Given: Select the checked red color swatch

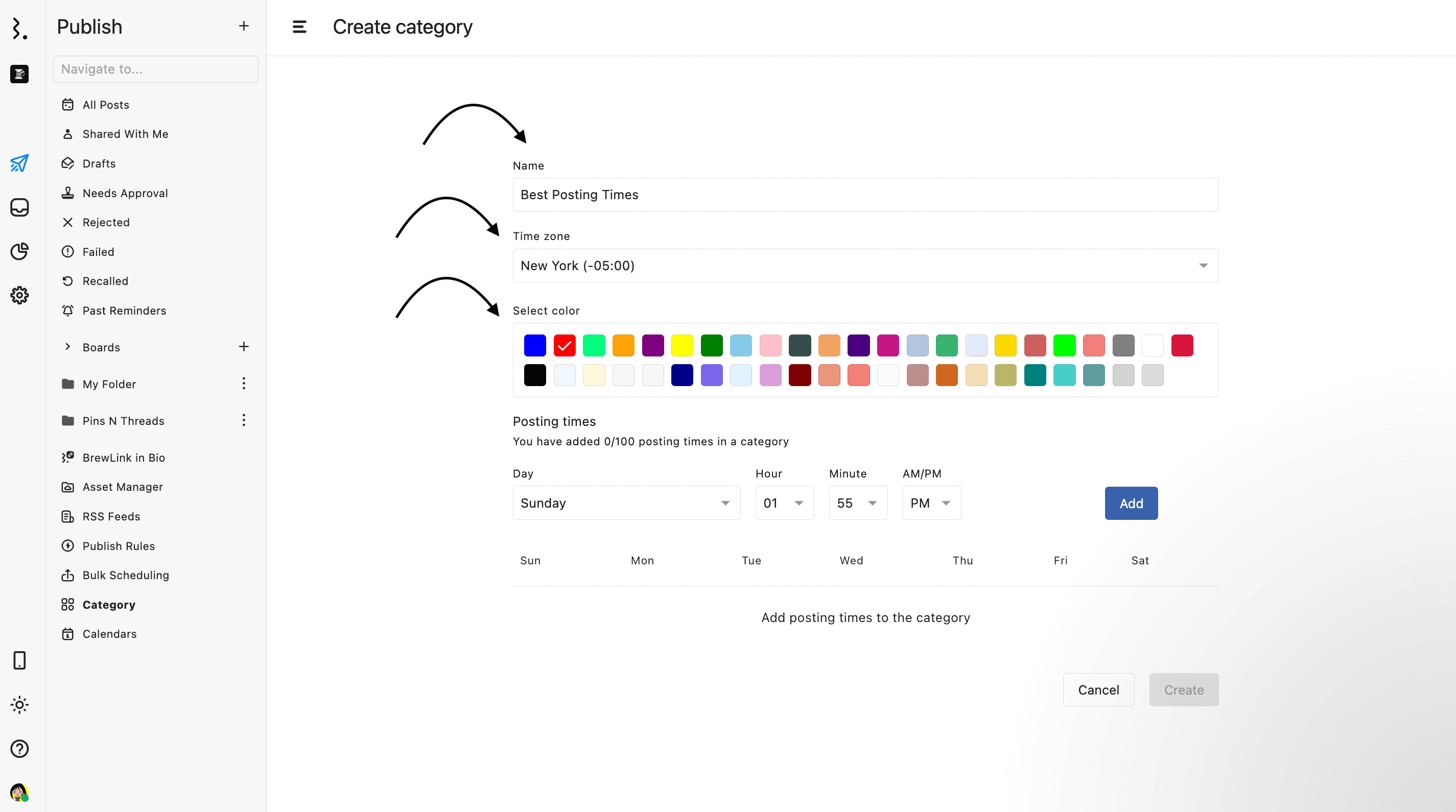Looking at the screenshot, I should point(564,345).
